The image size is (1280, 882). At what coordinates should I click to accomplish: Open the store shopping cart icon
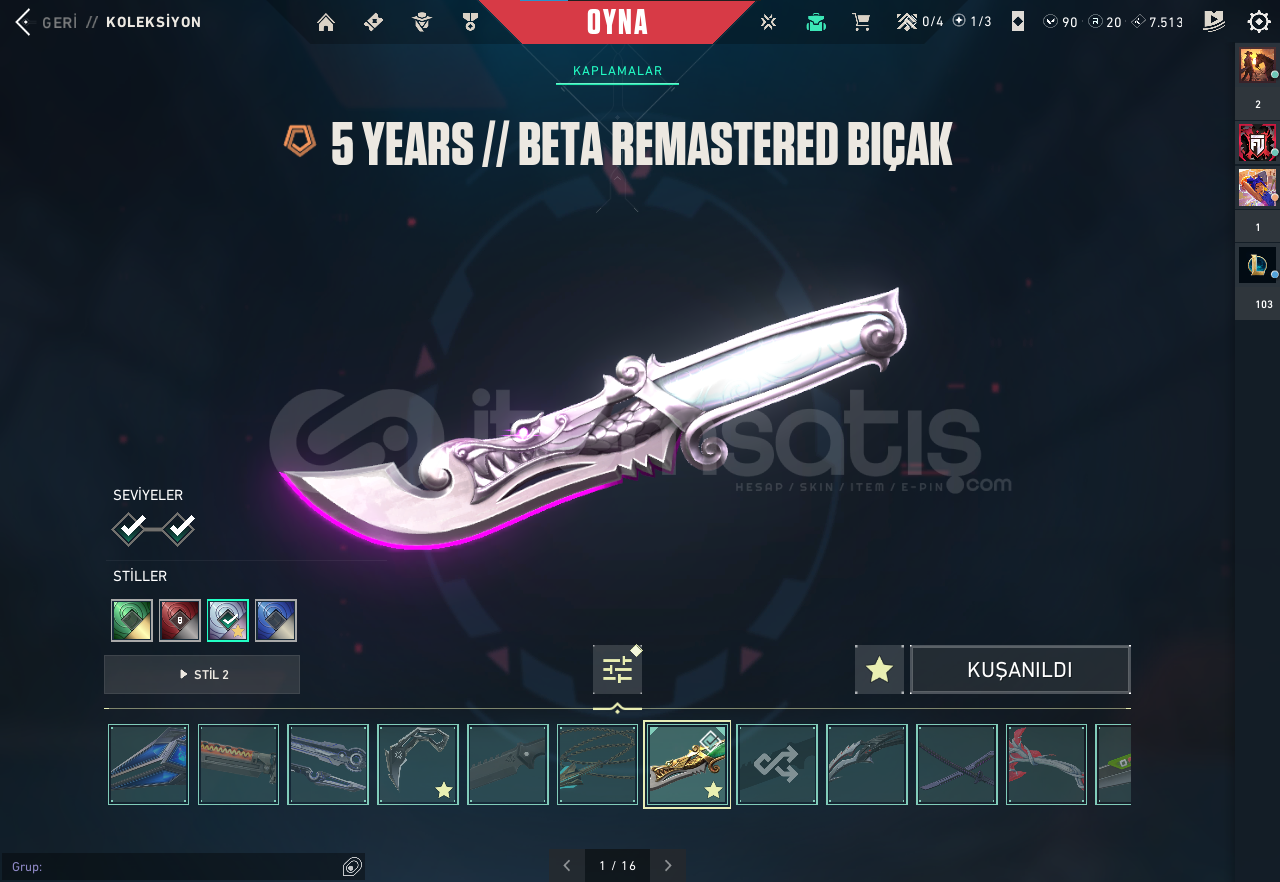pyautogui.click(x=860, y=22)
